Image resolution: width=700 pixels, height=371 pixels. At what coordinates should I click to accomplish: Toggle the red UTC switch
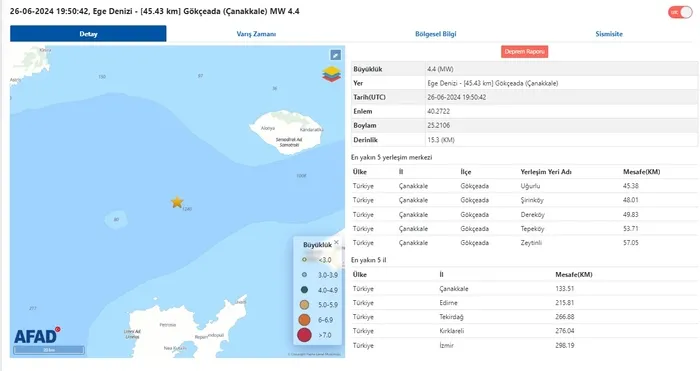[680, 13]
